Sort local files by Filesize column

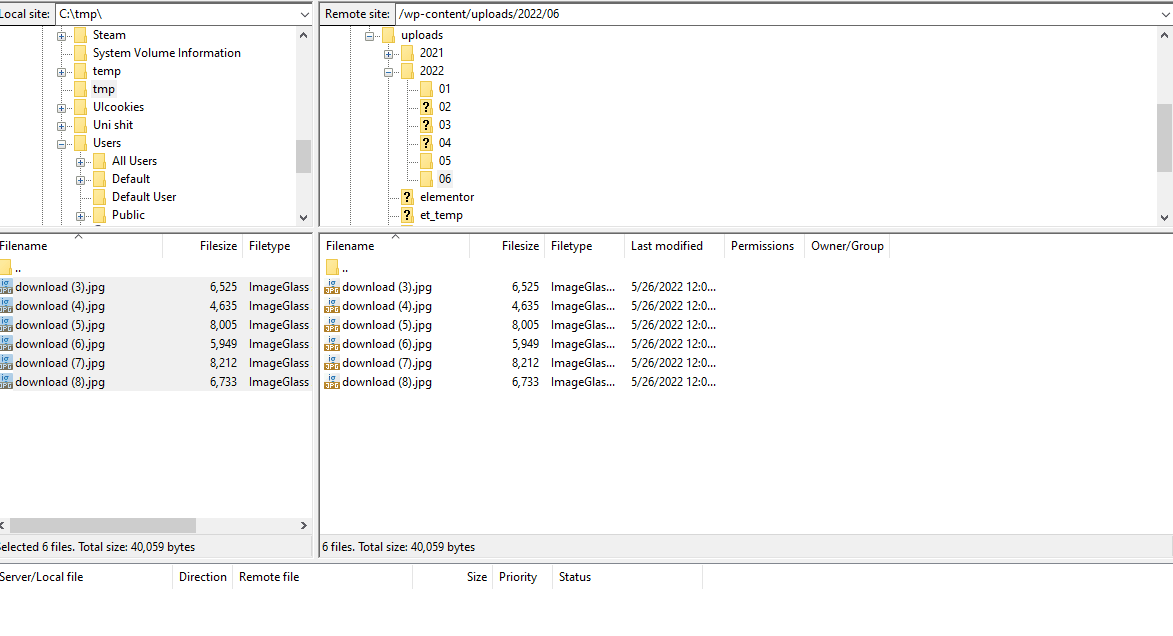click(x=203, y=246)
